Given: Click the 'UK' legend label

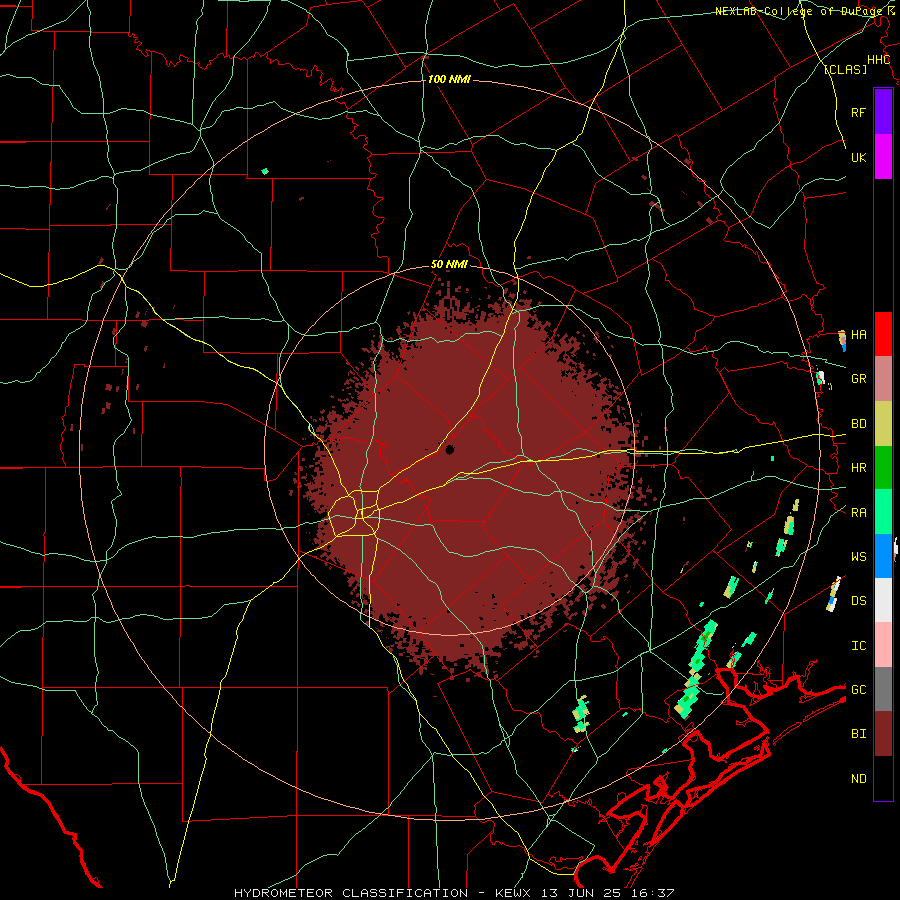Looking at the screenshot, I should click(858, 157).
